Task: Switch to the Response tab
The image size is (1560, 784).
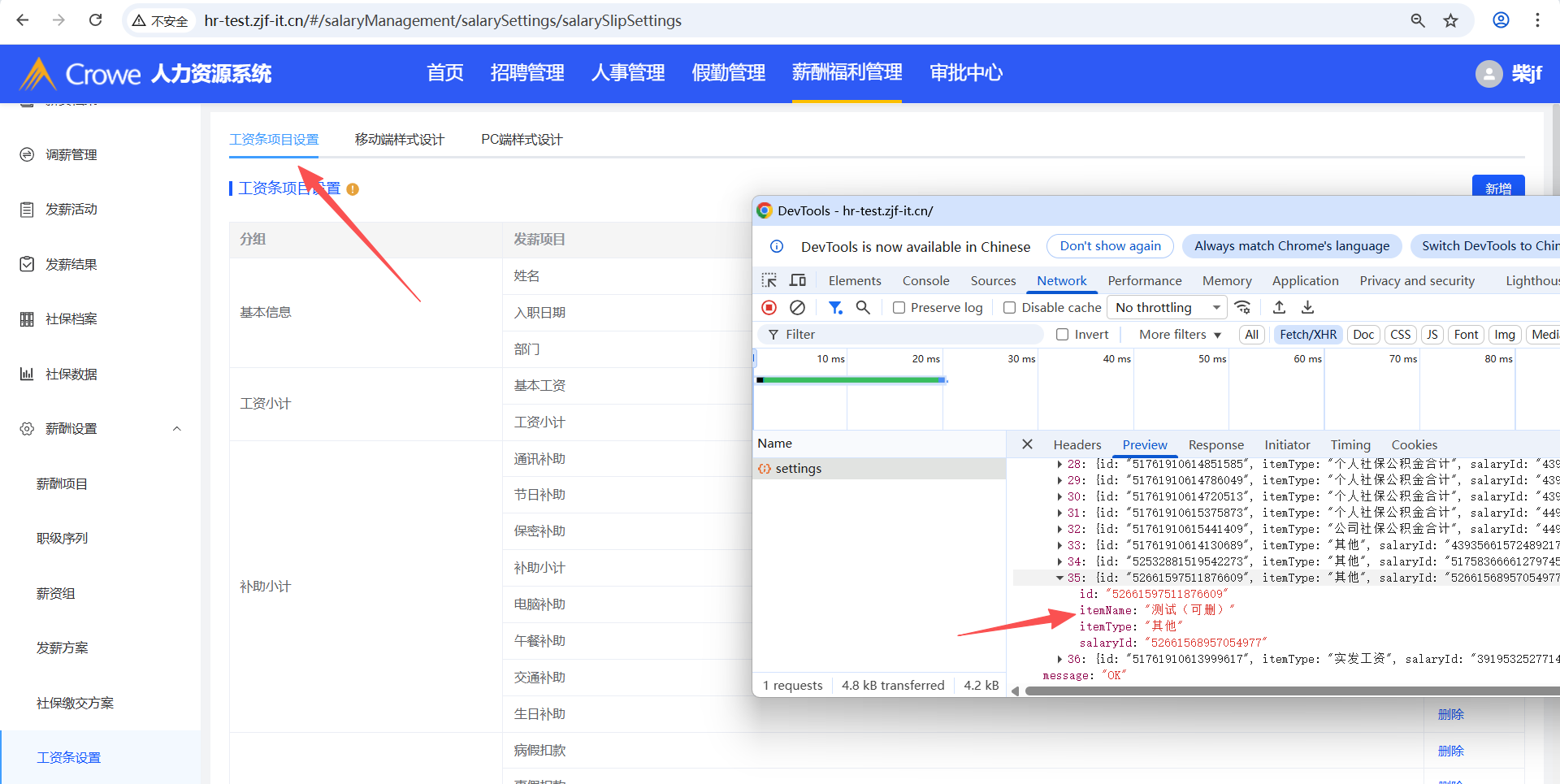Action: tap(1215, 444)
